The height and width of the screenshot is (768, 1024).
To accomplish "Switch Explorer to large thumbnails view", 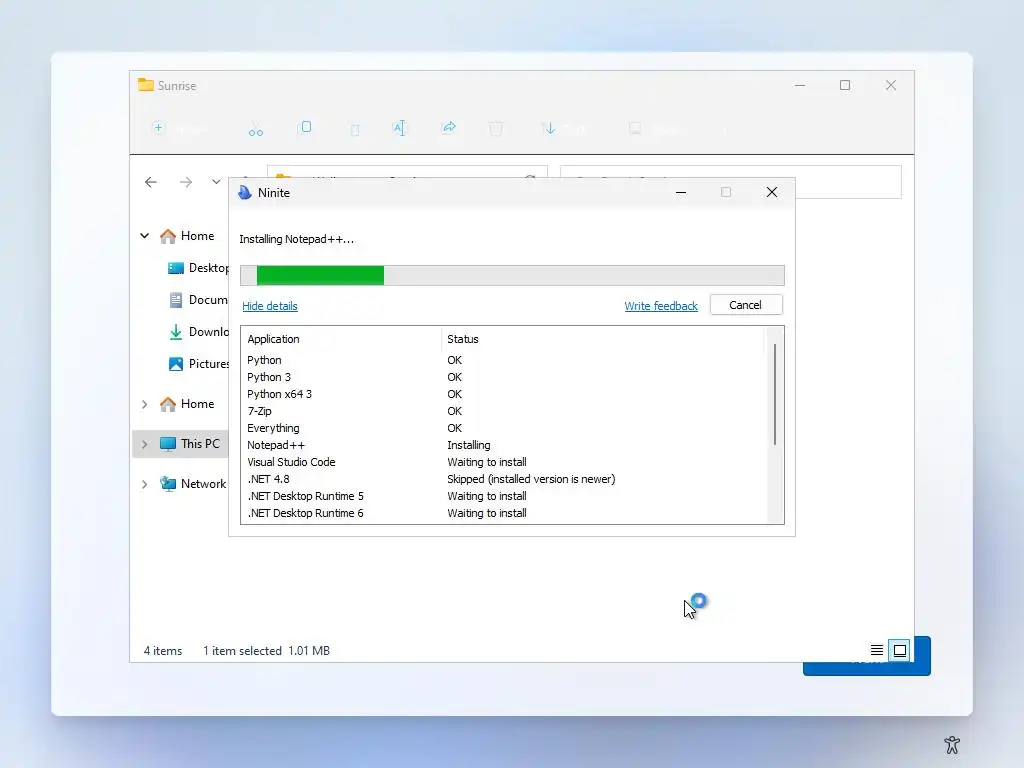I will click(x=900, y=650).
